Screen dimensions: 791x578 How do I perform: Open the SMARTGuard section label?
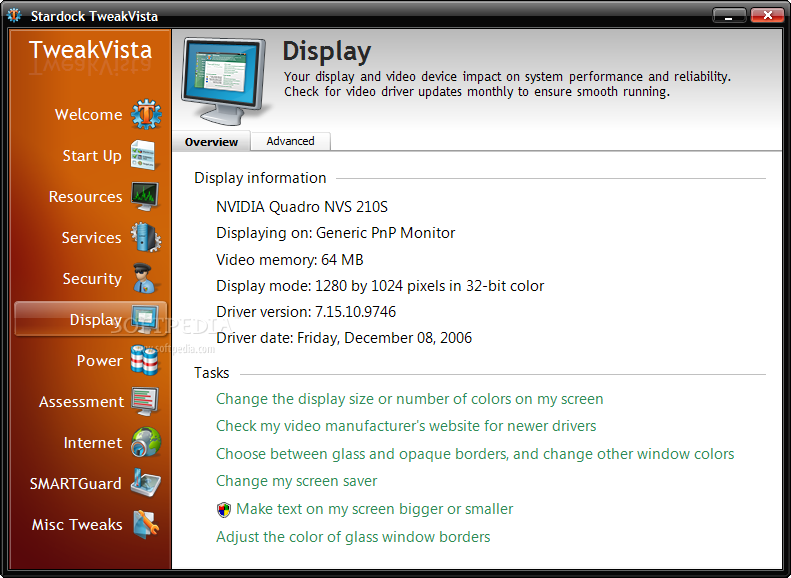click(76, 484)
